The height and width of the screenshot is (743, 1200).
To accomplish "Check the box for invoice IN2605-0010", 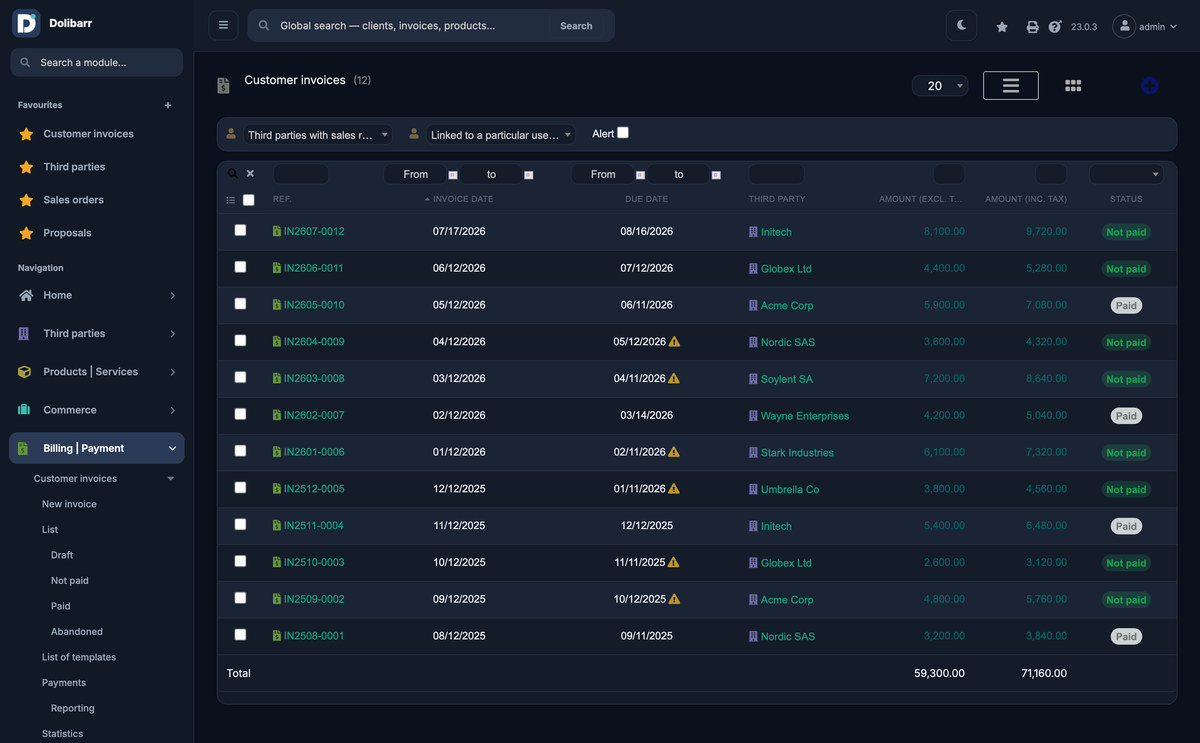I will 240,304.
